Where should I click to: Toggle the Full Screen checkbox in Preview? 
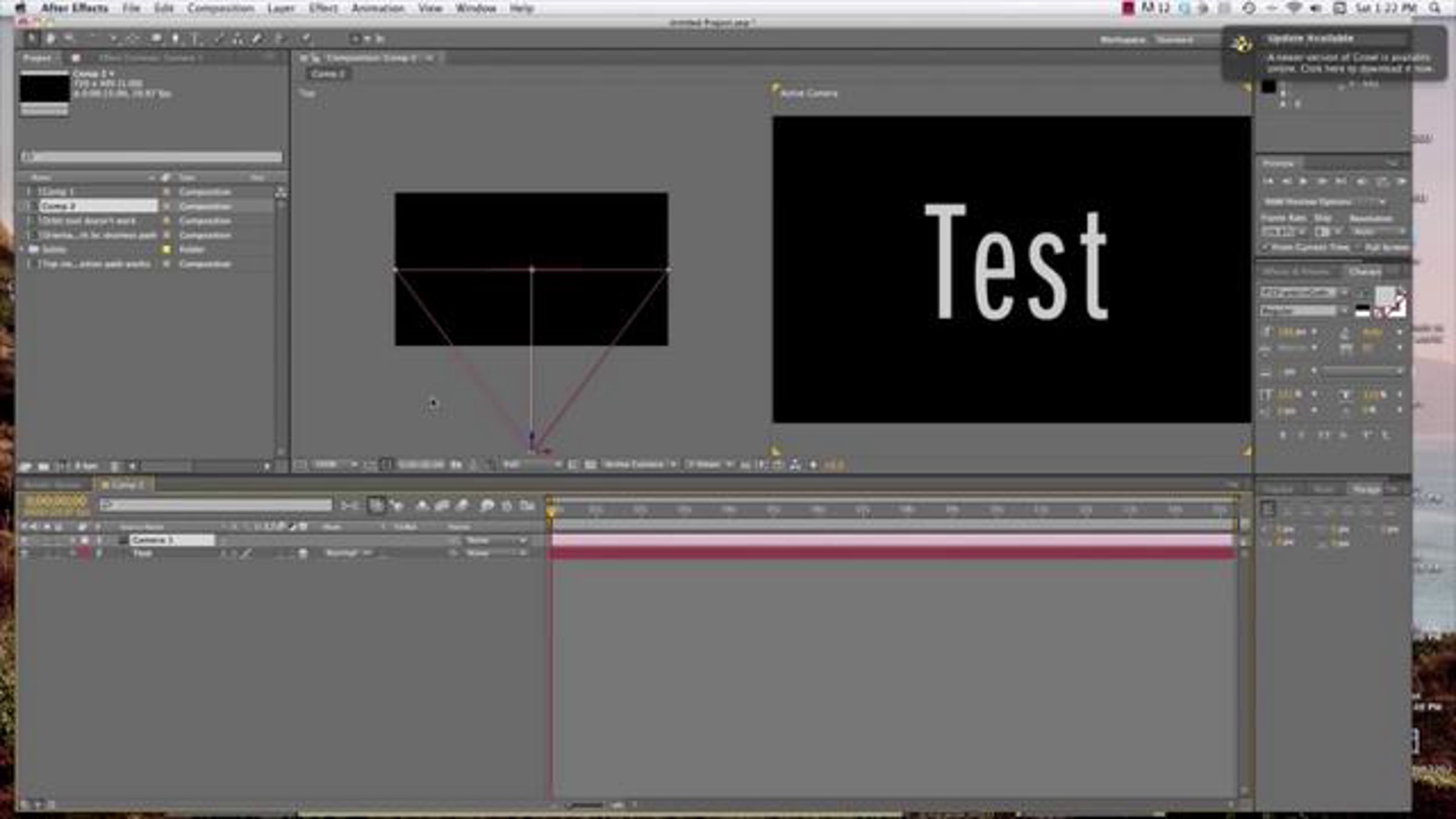click(x=1360, y=248)
